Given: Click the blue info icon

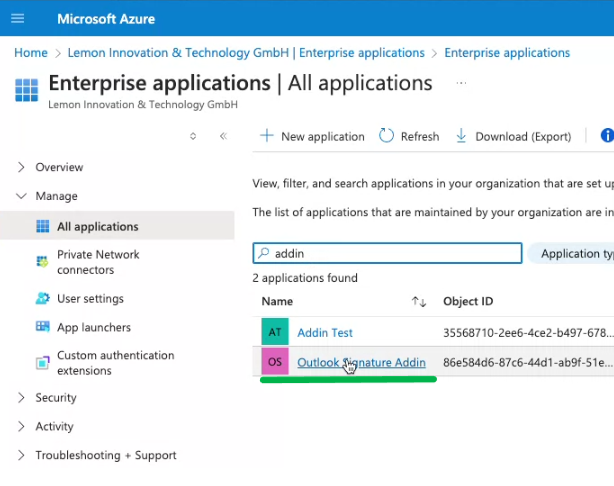Looking at the screenshot, I should pos(607,136).
